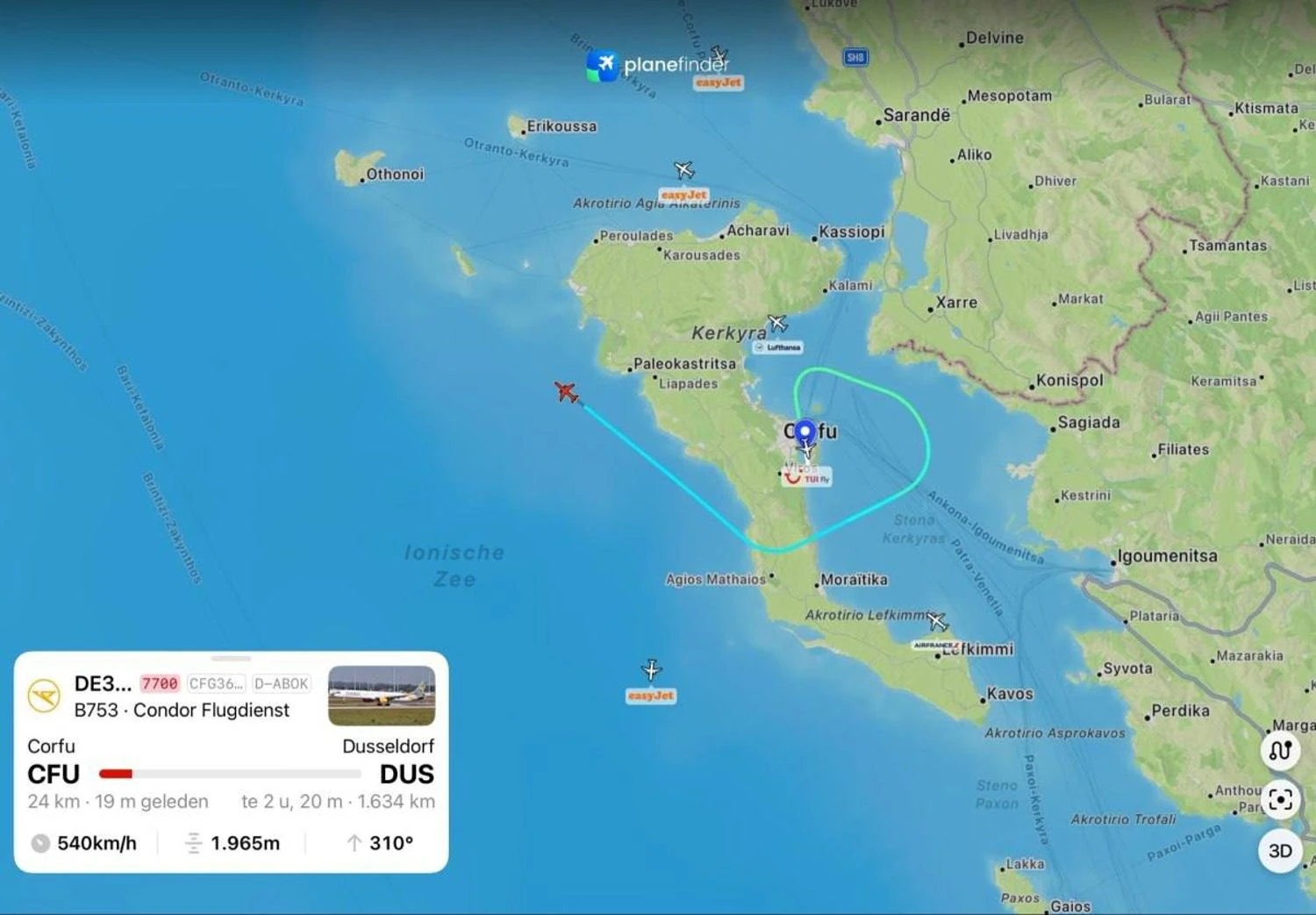Click the Lufthansa plane over Kerkyra
Screen dimensions: 1316x915
777,323
